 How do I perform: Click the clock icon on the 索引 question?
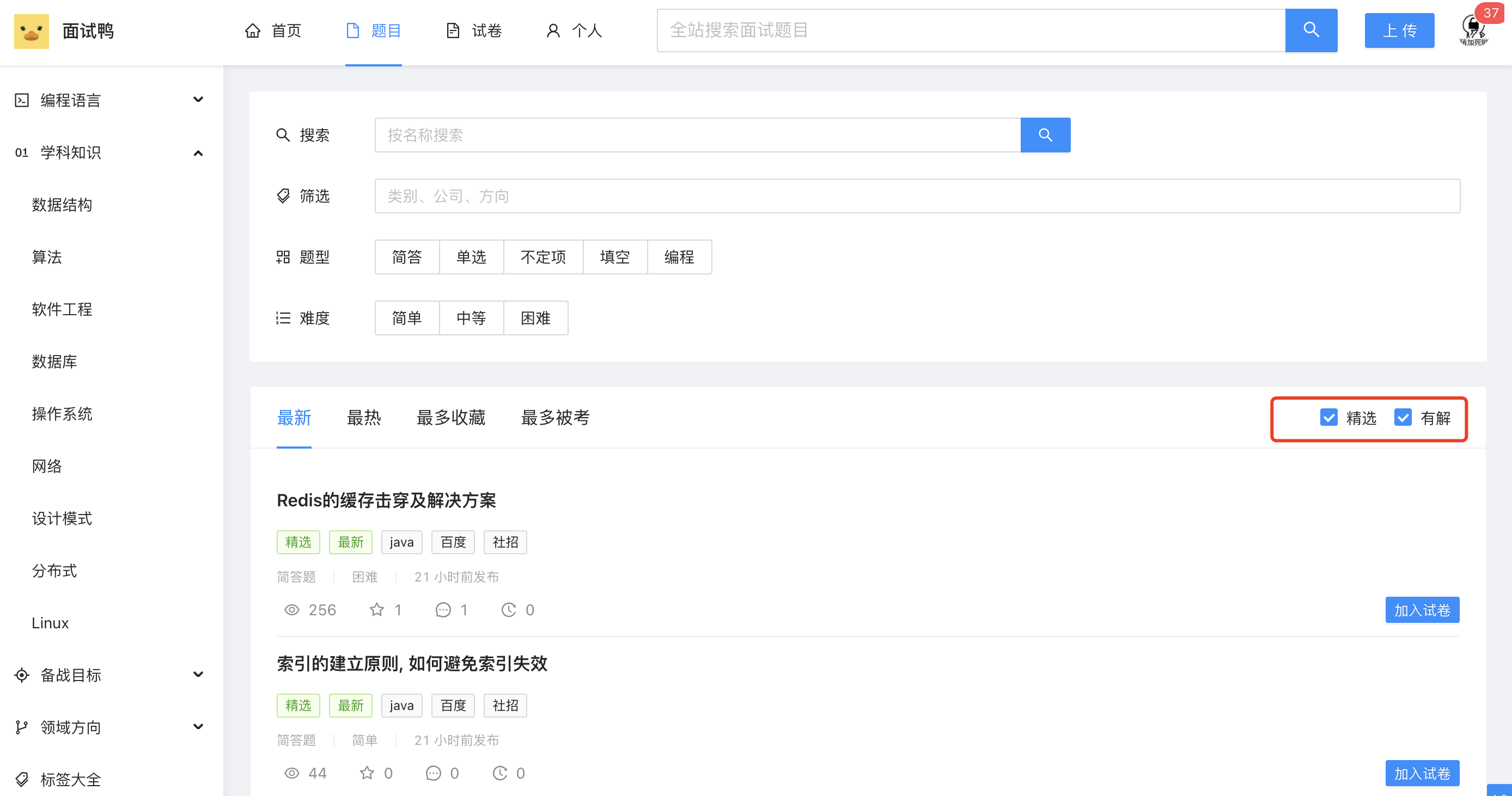click(x=499, y=773)
